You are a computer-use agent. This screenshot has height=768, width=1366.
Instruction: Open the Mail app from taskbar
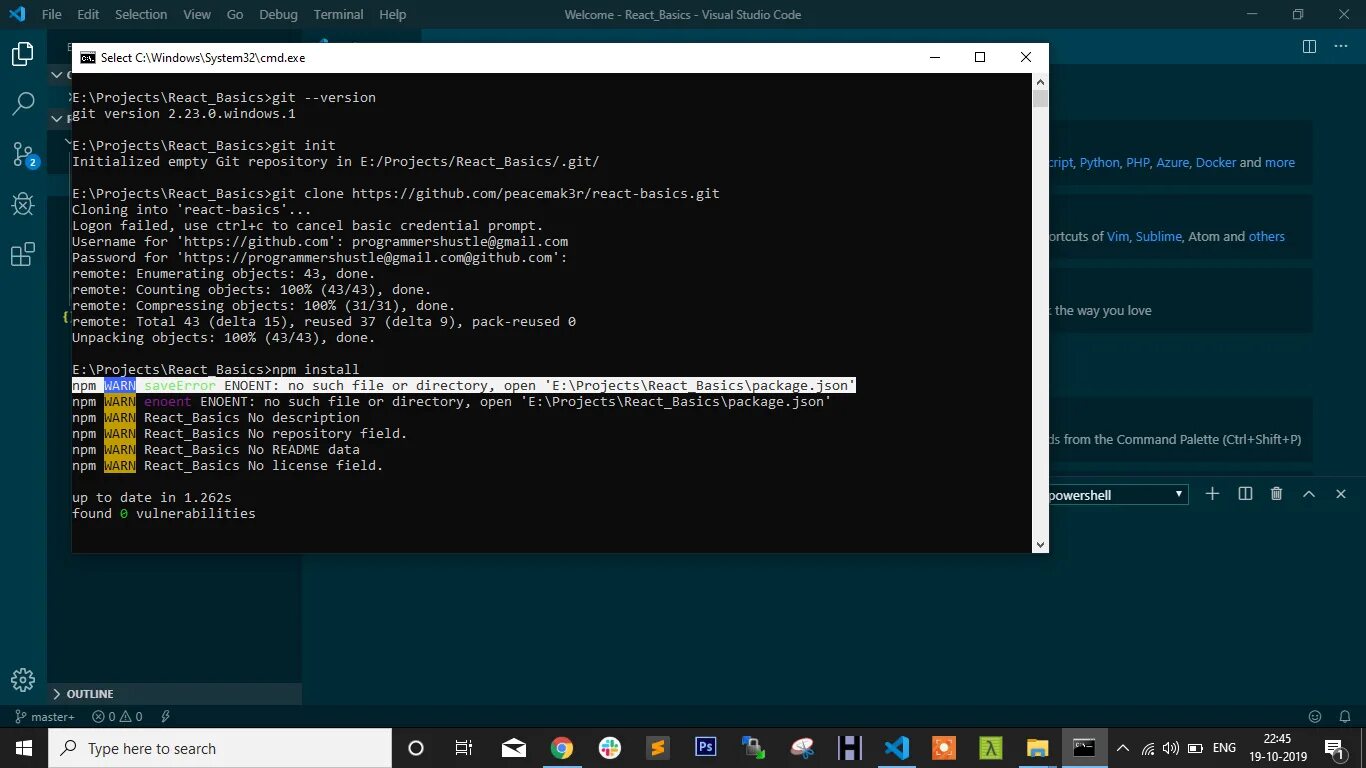point(514,748)
